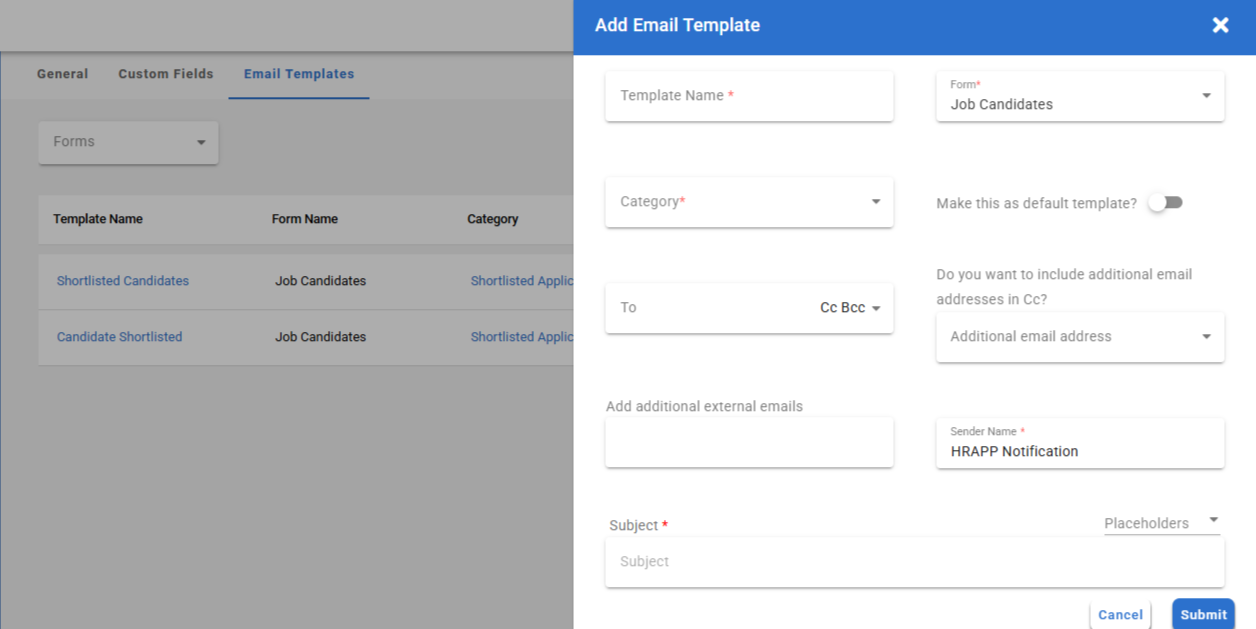
Task: Open the Form dropdown showing Job Candidates
Action: pyautogui.click(x=1079, y=97)
